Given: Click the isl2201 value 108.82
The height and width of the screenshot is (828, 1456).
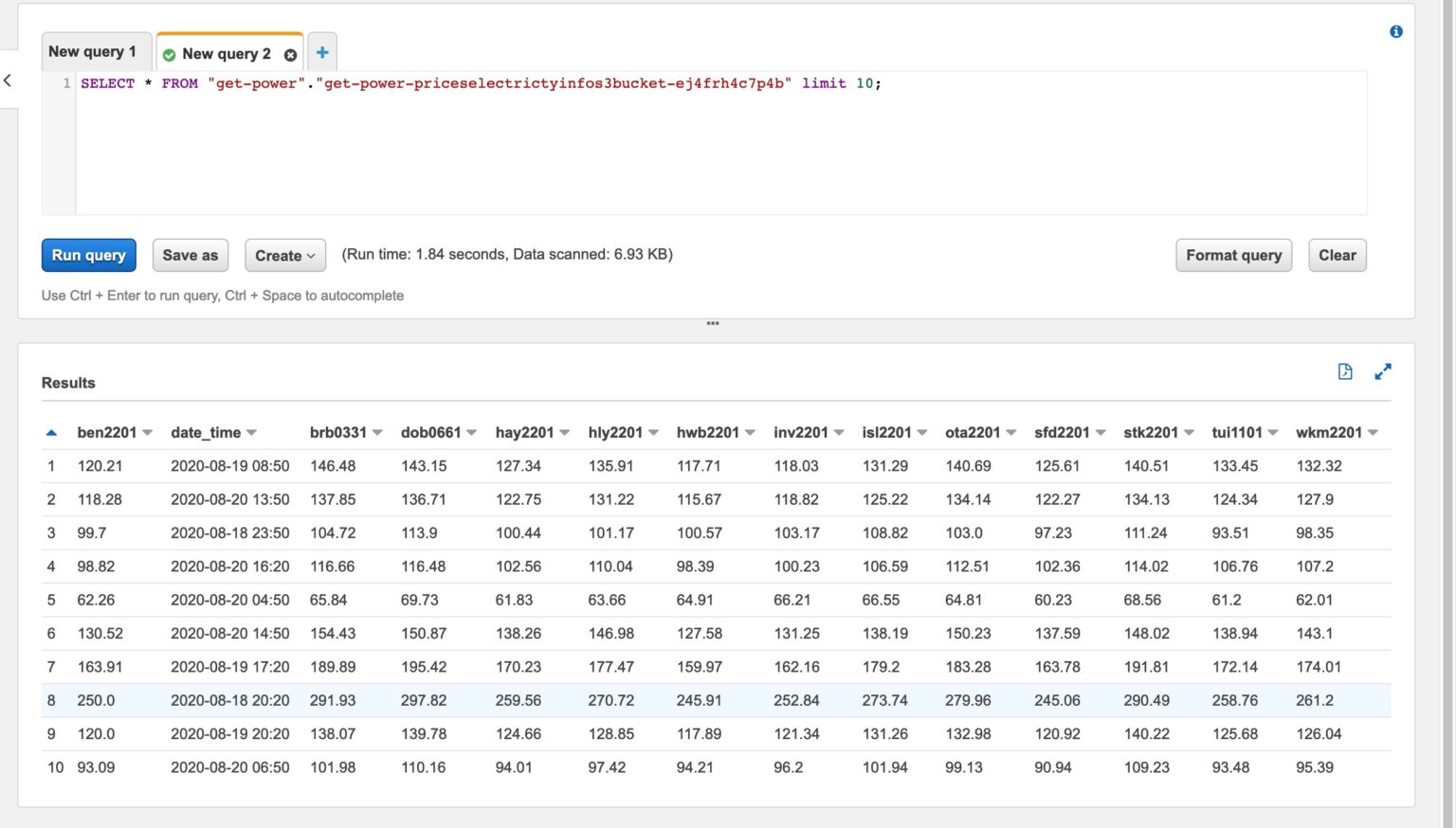Looking at the screenshot, I should pyautogui.click(x=884, y=533).
